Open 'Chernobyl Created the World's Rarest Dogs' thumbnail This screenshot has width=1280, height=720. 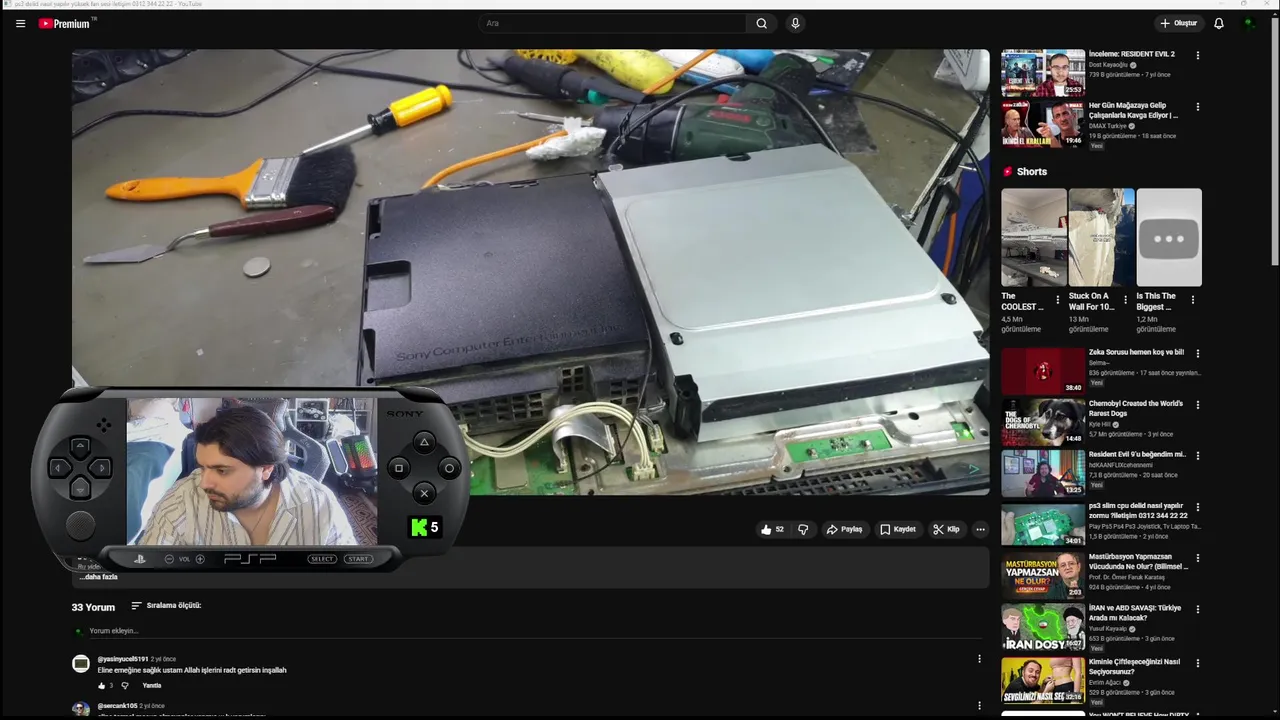(x=1042, y=421)
